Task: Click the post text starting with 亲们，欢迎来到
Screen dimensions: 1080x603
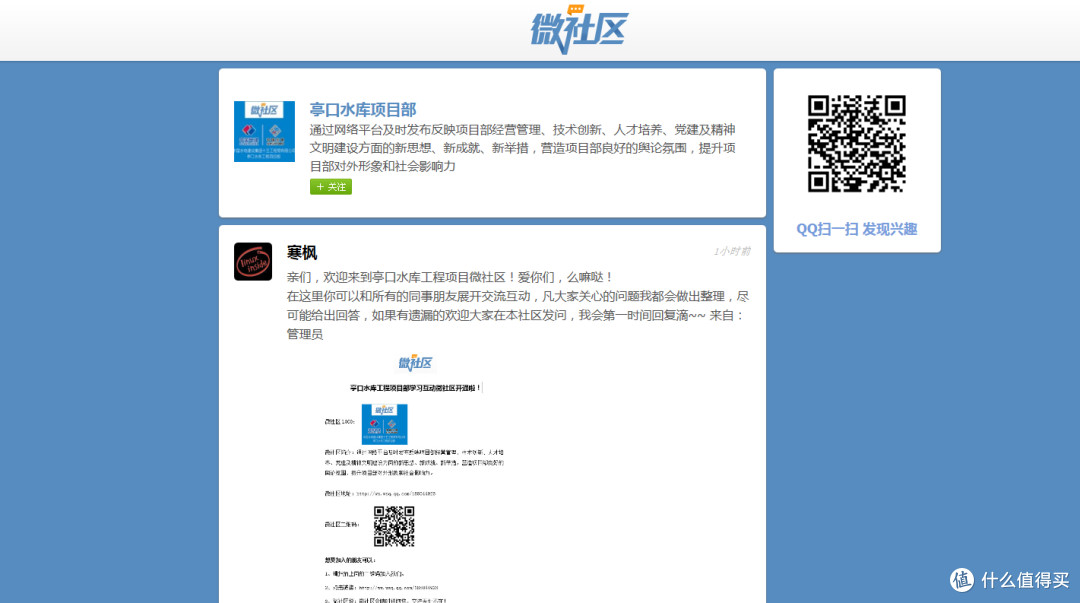Action: click(x=449, y=277)
